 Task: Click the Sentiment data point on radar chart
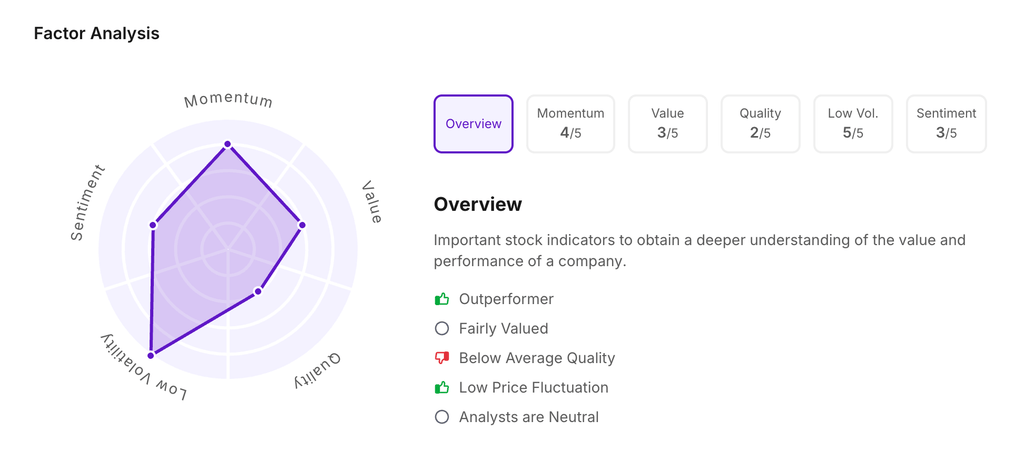click(153, 225)
